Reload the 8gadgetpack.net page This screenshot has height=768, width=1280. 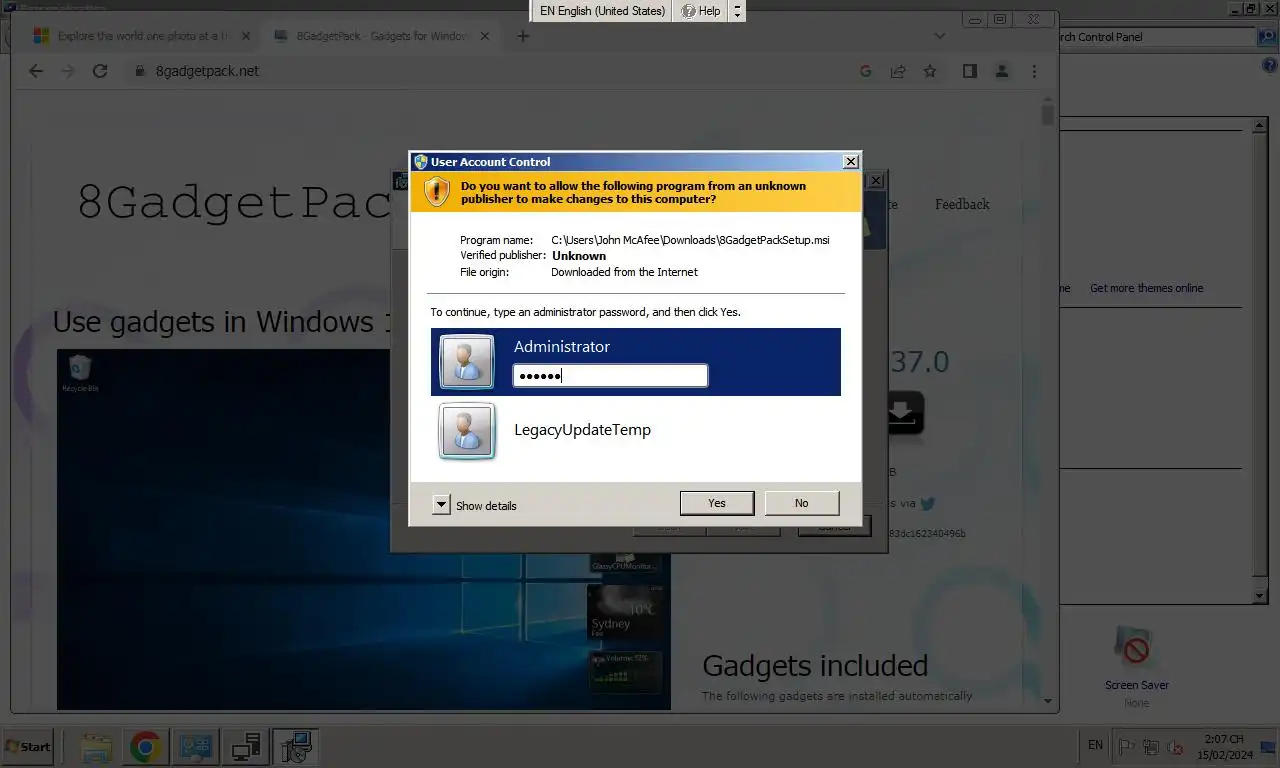100,71
